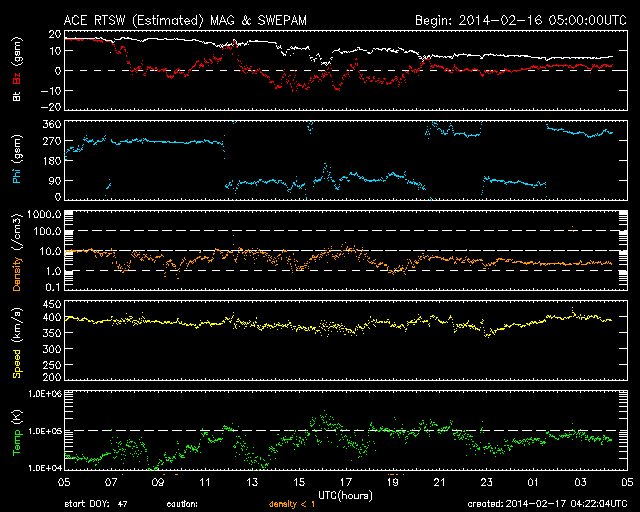Click the 'created: 2014-02-17 04:22:04UTC' footer text
The height and width of the screenshot is (512, 640).
(547, 503)
